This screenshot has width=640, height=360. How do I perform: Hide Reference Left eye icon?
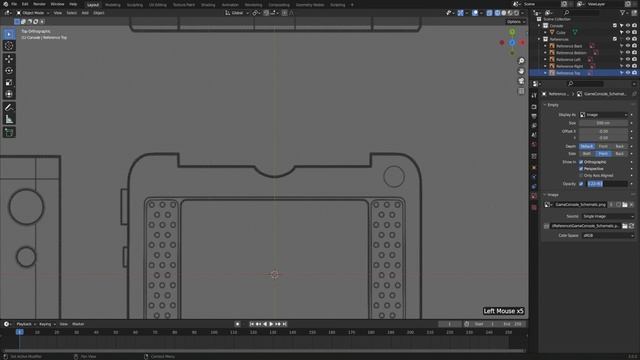628,59
